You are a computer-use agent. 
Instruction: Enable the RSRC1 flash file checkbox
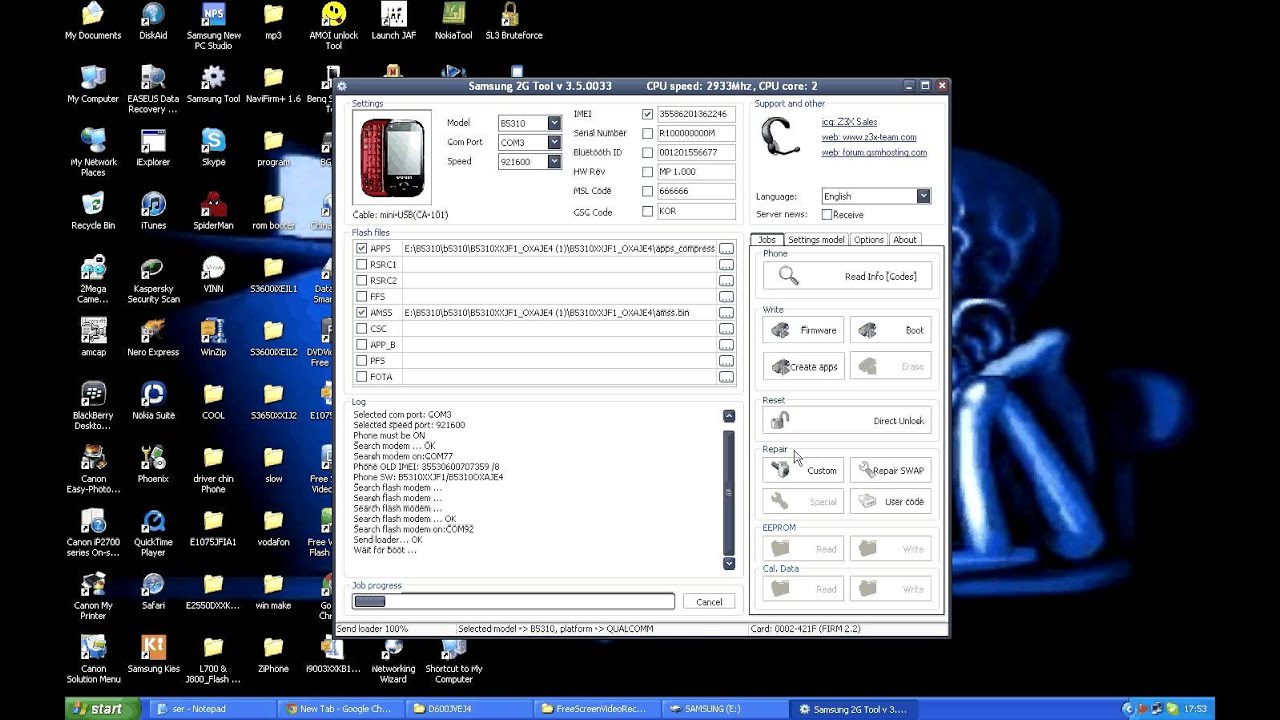coord(361,265)
